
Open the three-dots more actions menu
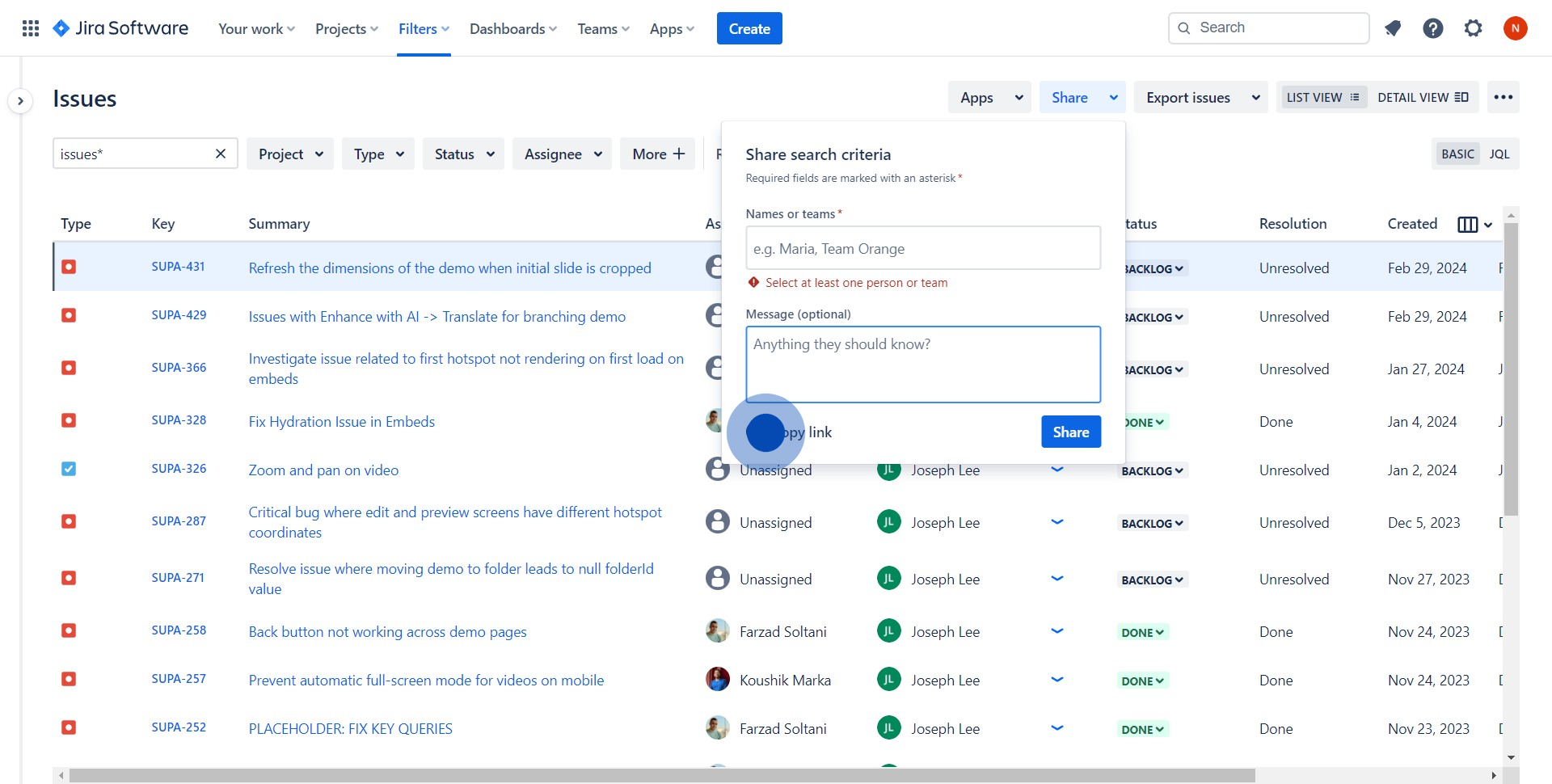[1503, 98]
